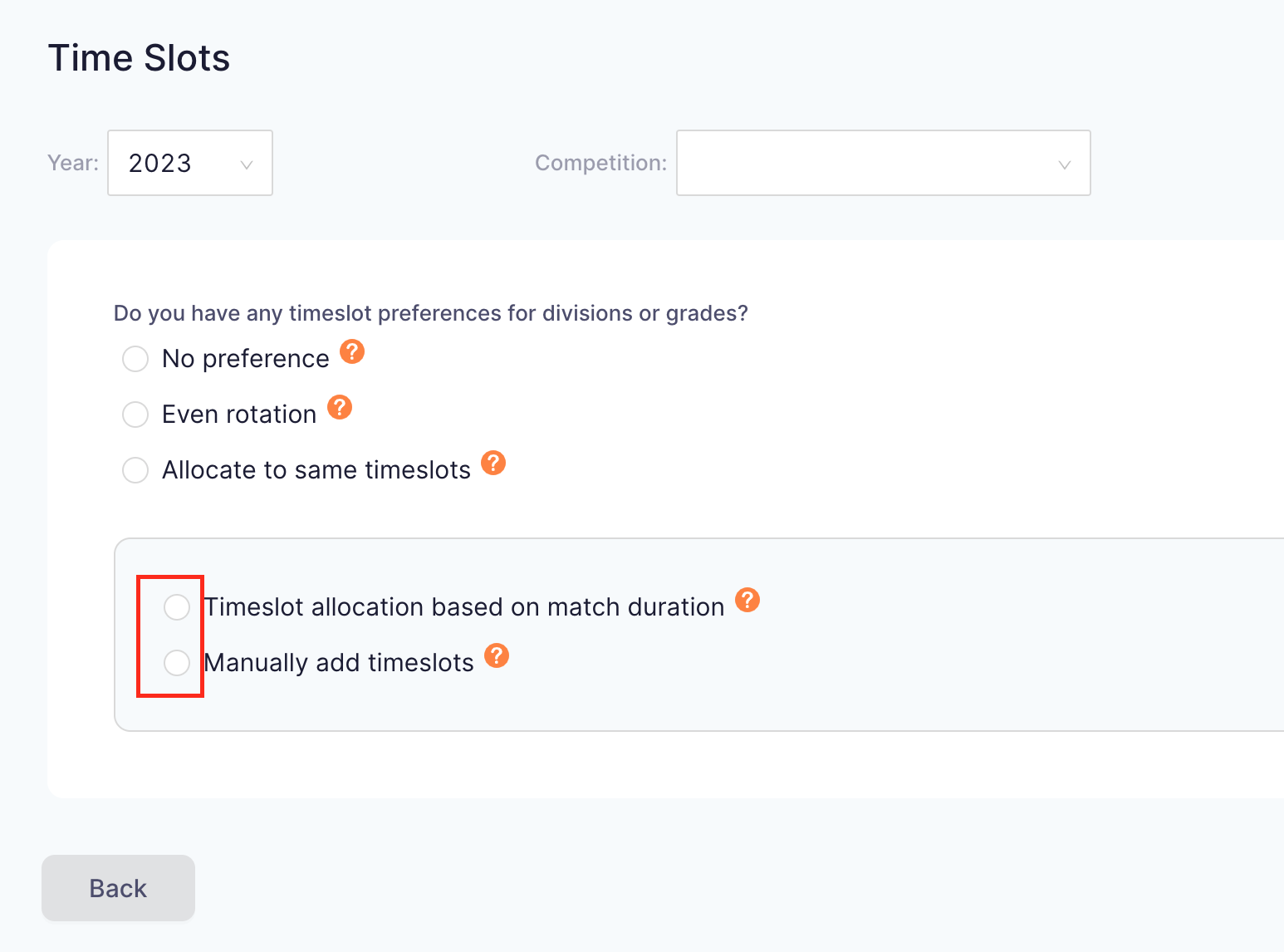The width and height of the screenshot is (1284, 952).
Task: Click the Year dropdown chevron arrow
Action: [x=247, y=164]
